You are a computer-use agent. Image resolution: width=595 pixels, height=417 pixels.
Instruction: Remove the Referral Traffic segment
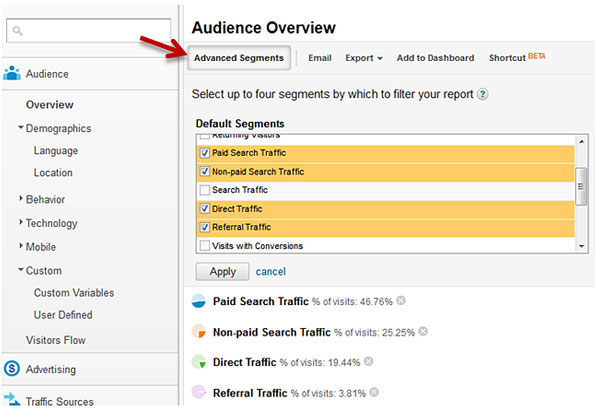point(374,392)
